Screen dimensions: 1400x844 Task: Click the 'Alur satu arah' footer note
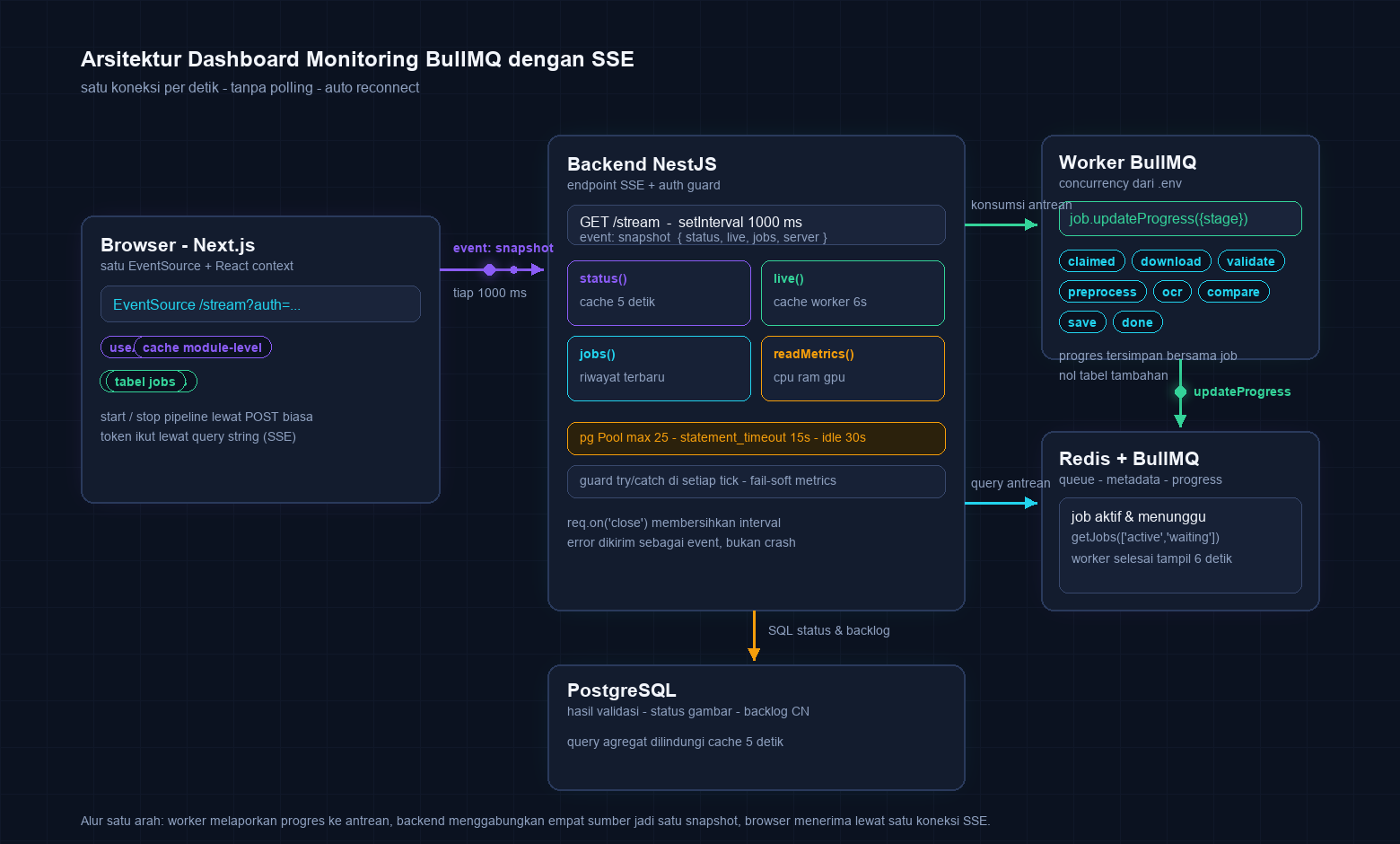(535, 821)
